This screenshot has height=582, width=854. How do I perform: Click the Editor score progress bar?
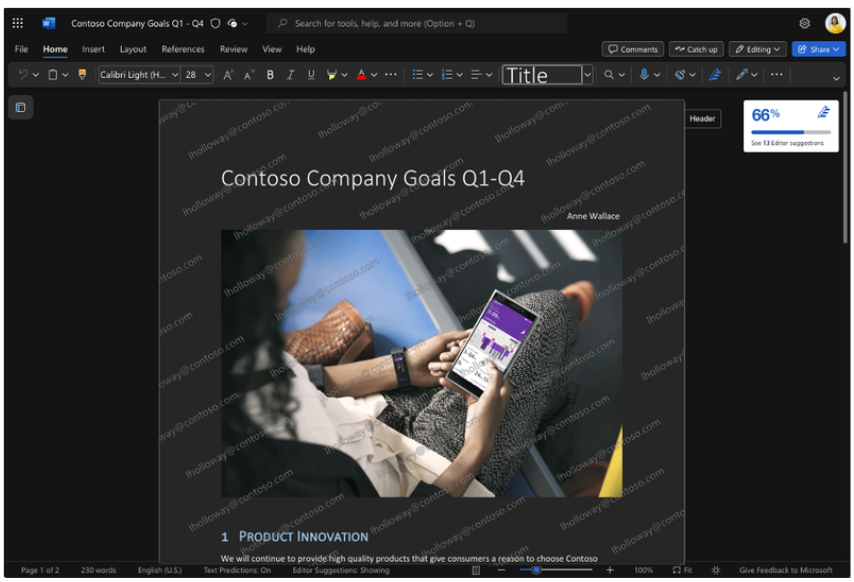791,132
